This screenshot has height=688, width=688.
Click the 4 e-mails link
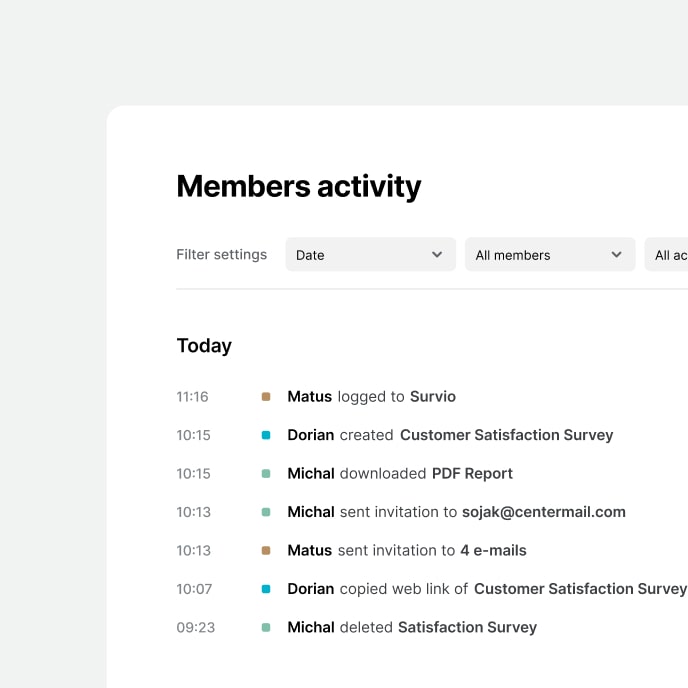493,550
